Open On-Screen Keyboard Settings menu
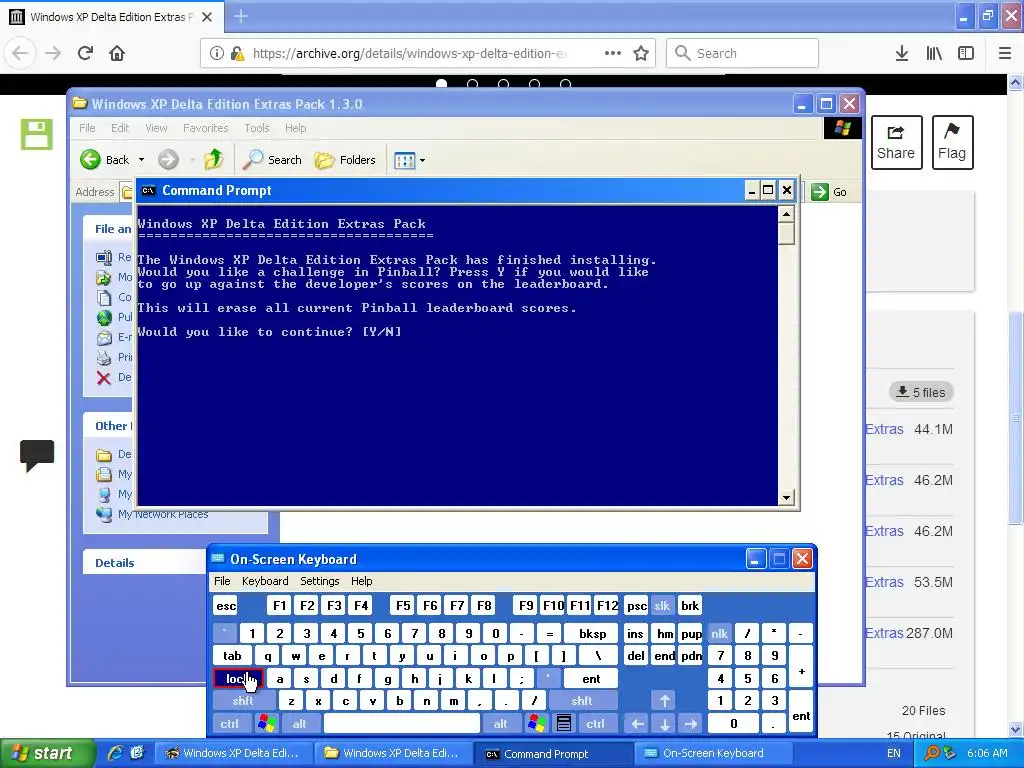1024x768 pixels. 319,581
